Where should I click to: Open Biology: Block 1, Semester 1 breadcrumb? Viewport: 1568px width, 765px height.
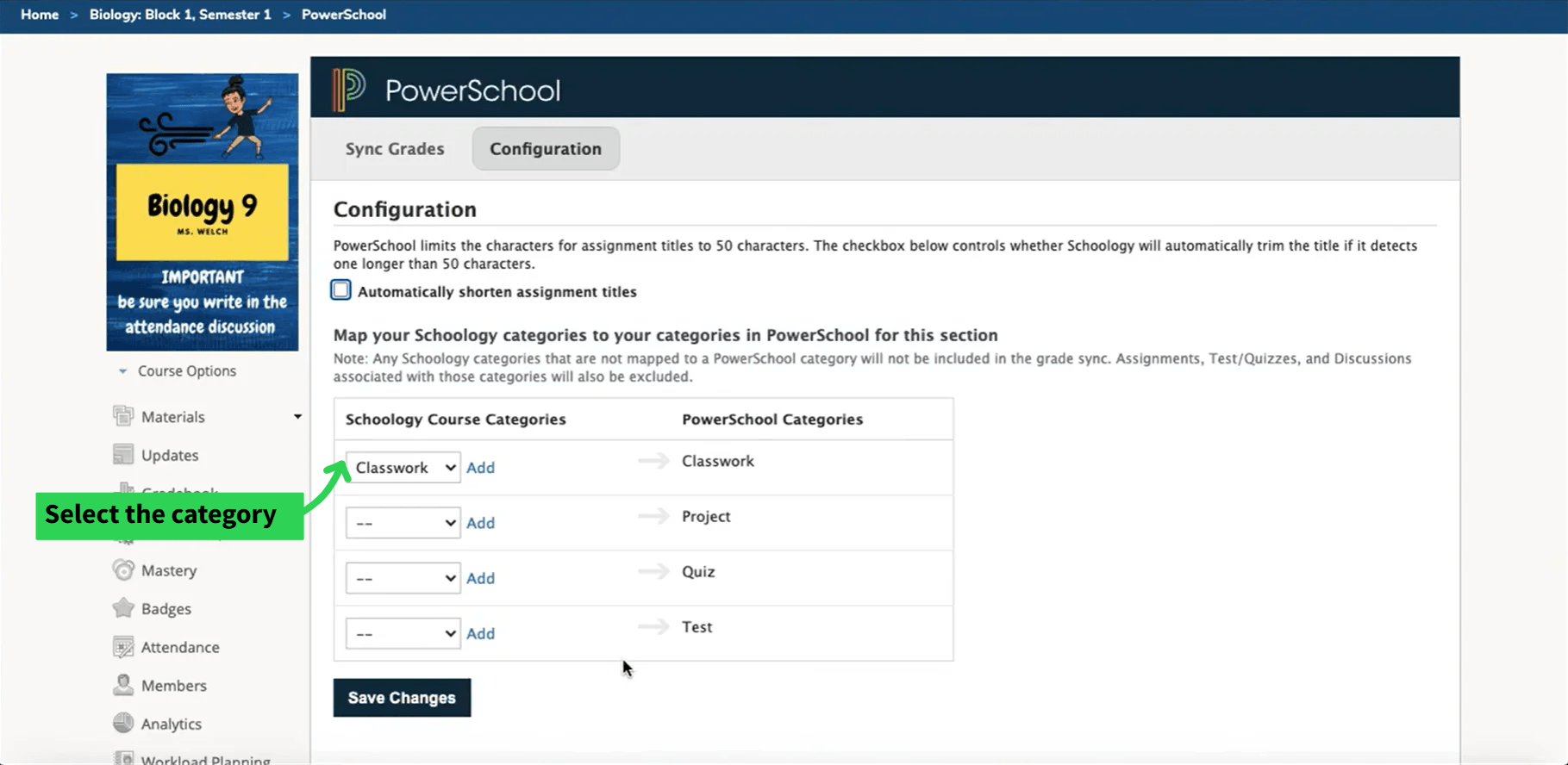[x=180, y=15]
